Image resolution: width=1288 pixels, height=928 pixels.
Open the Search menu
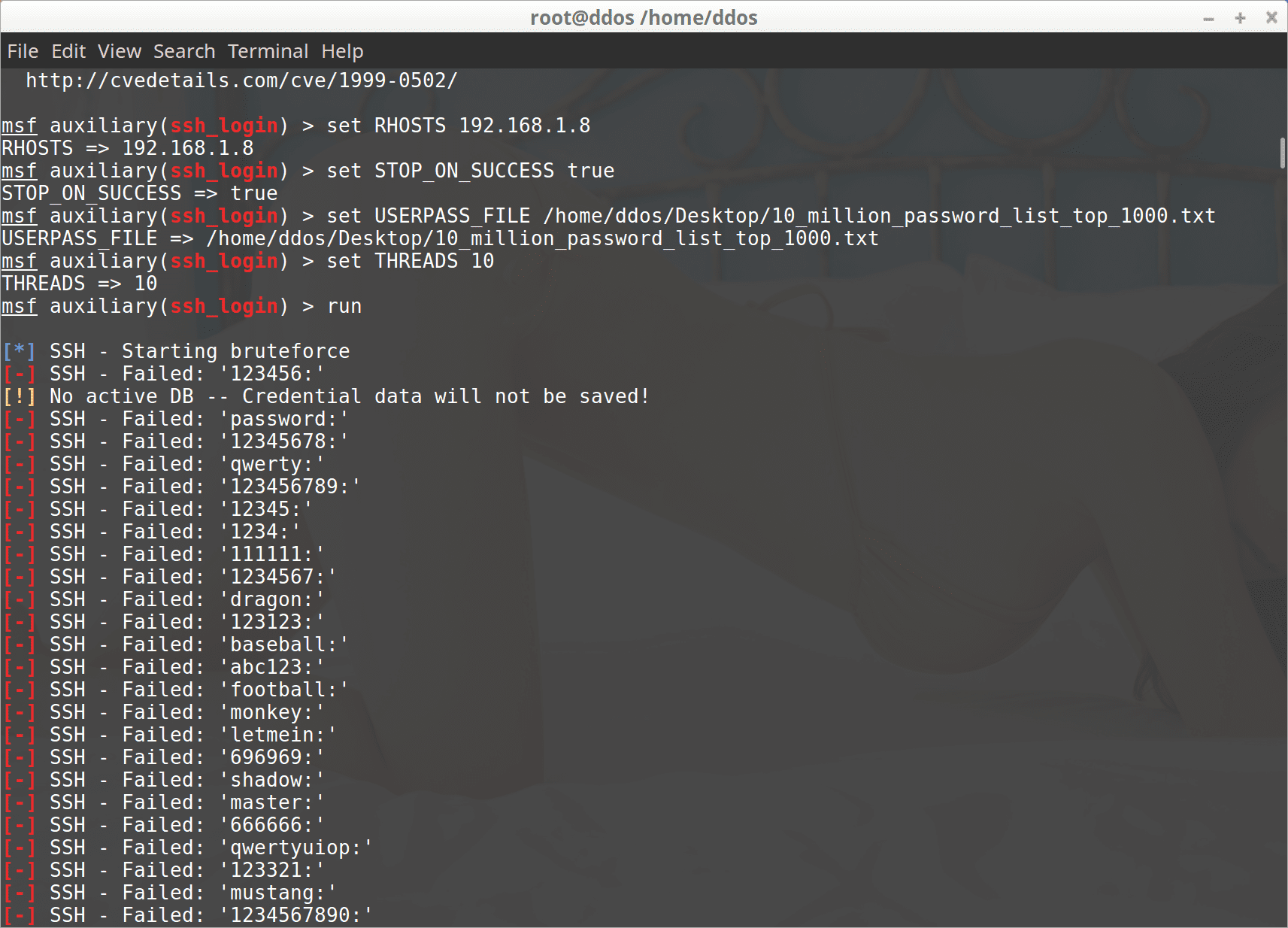tap(184, 51)
